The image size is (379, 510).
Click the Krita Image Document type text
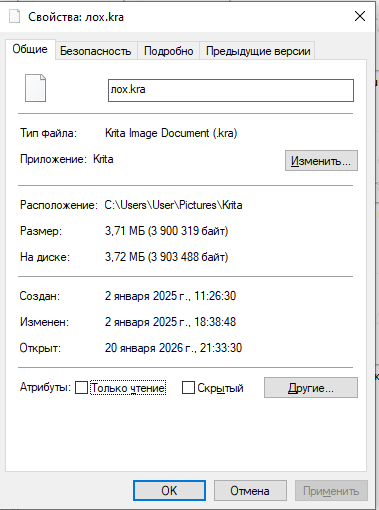(171, 133)
